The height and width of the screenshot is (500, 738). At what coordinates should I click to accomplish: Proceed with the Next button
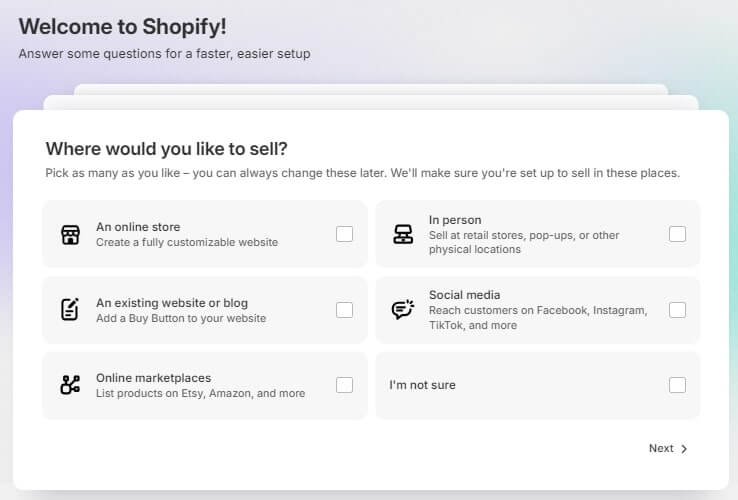pos(668,448)
